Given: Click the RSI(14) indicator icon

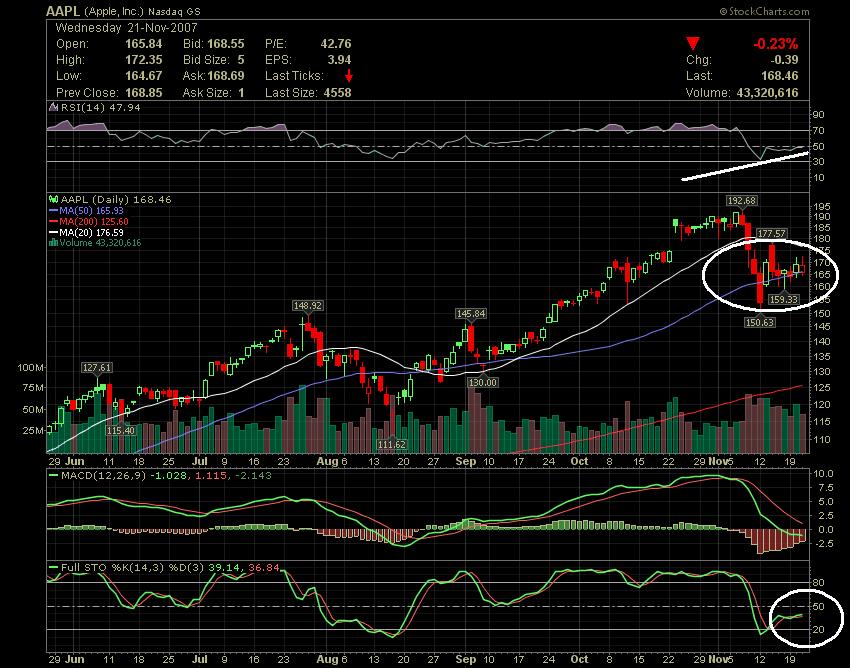Looking at the screenshot, I should point(53,107).
